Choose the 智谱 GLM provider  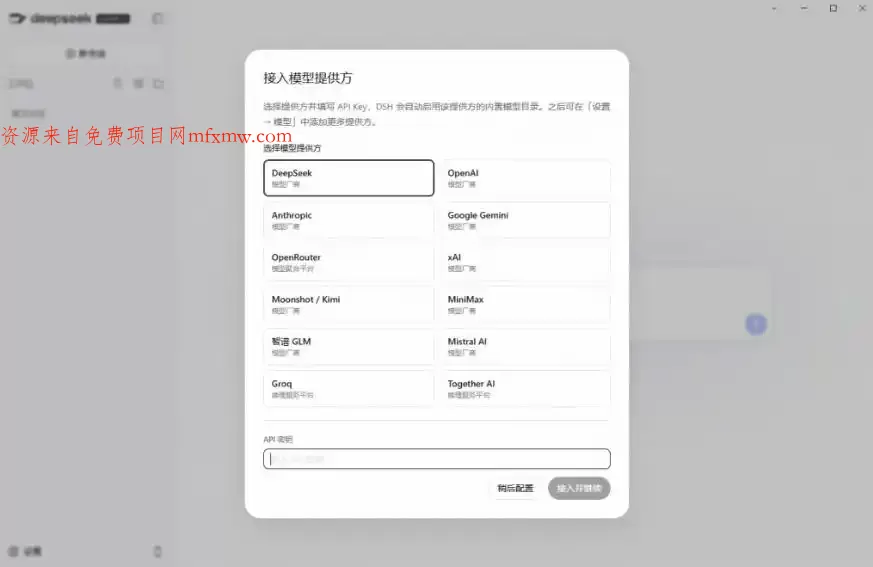pyautogui.click(x=349, y=346)
